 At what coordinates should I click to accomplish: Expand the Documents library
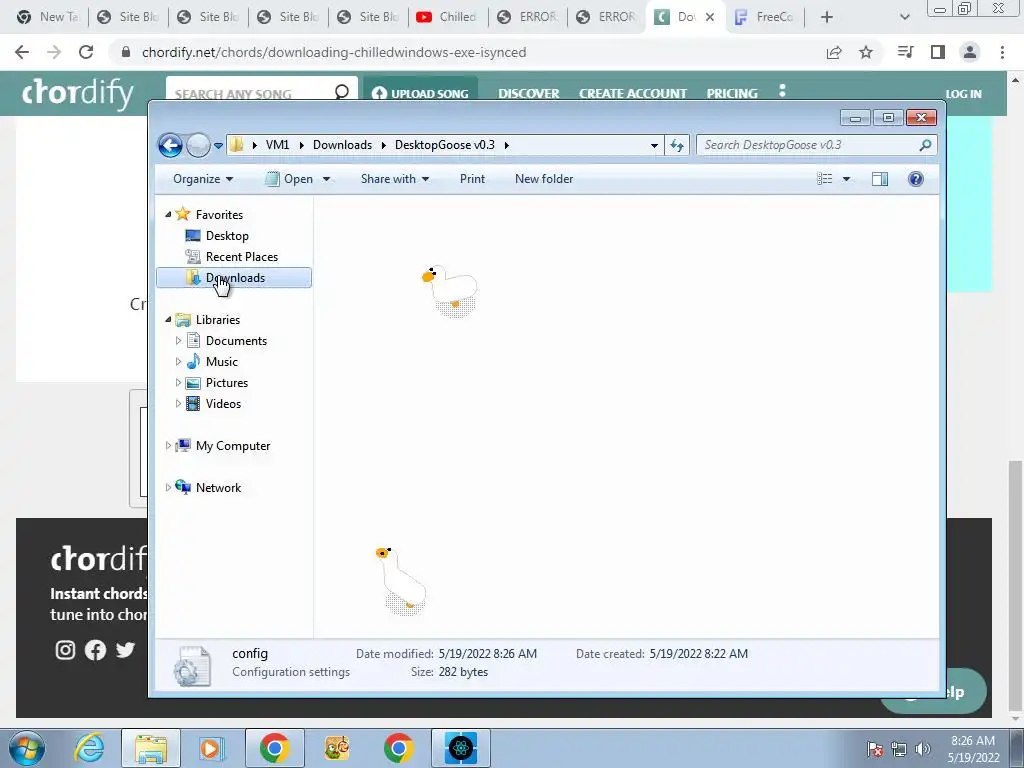point(178,340)
